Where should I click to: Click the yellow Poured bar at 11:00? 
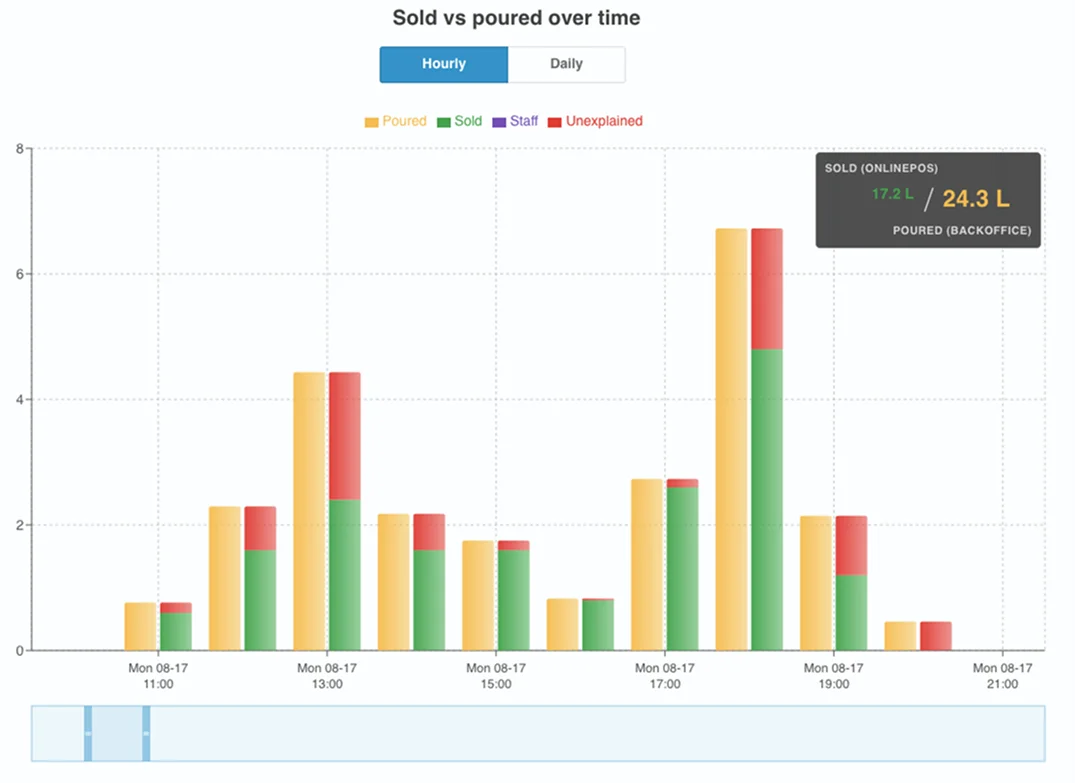[141, 627]
